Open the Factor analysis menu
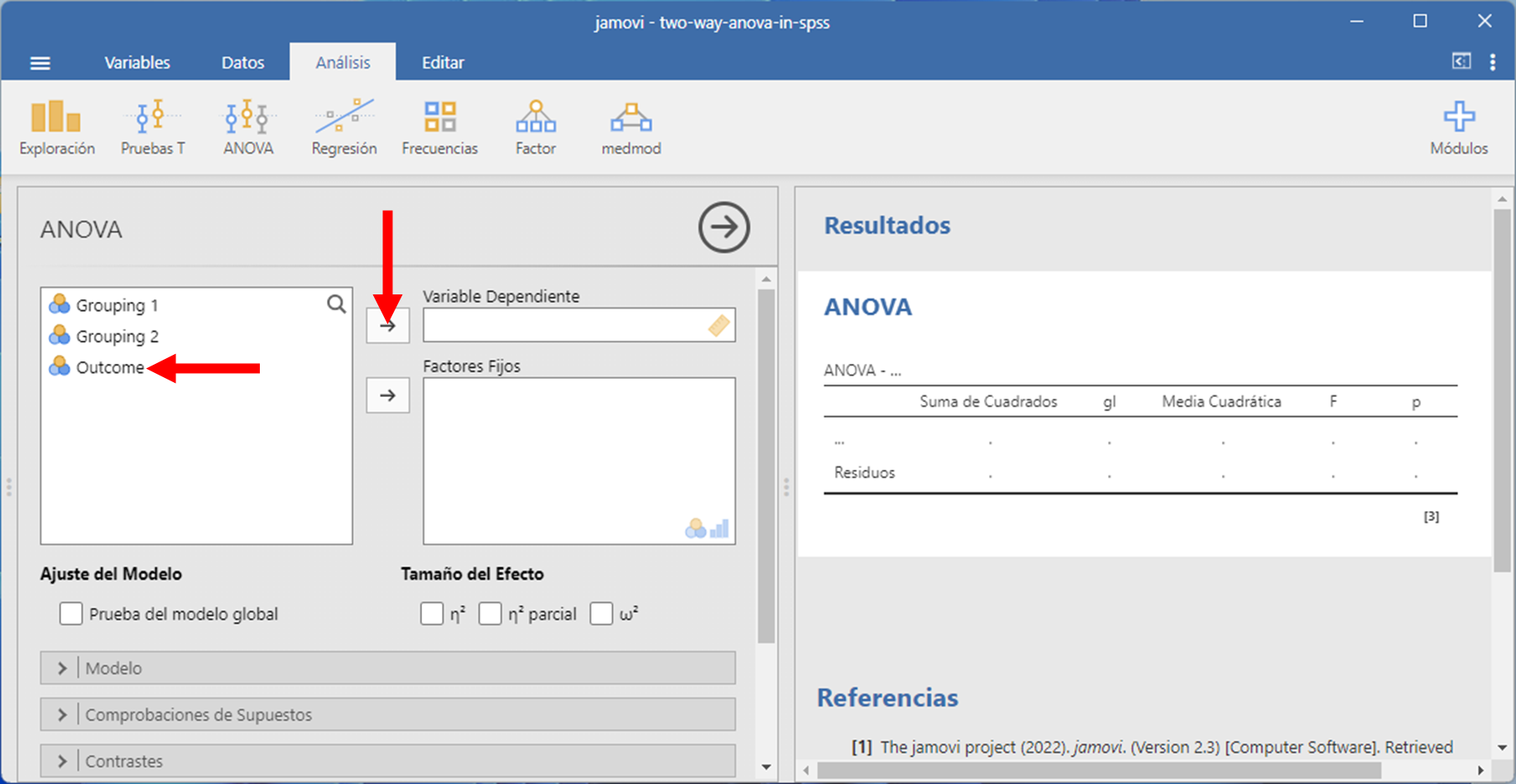 click(535, 127)
